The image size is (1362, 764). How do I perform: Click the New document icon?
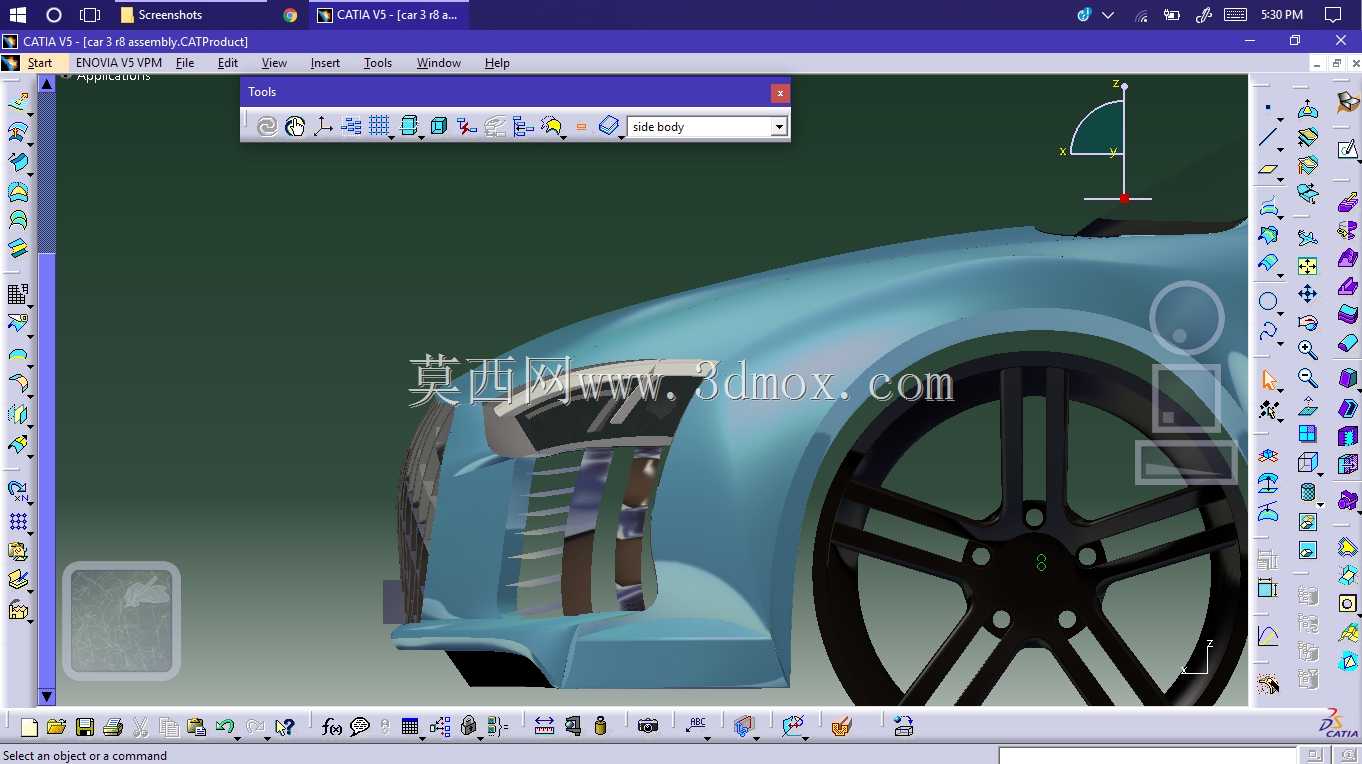point(29,727)
